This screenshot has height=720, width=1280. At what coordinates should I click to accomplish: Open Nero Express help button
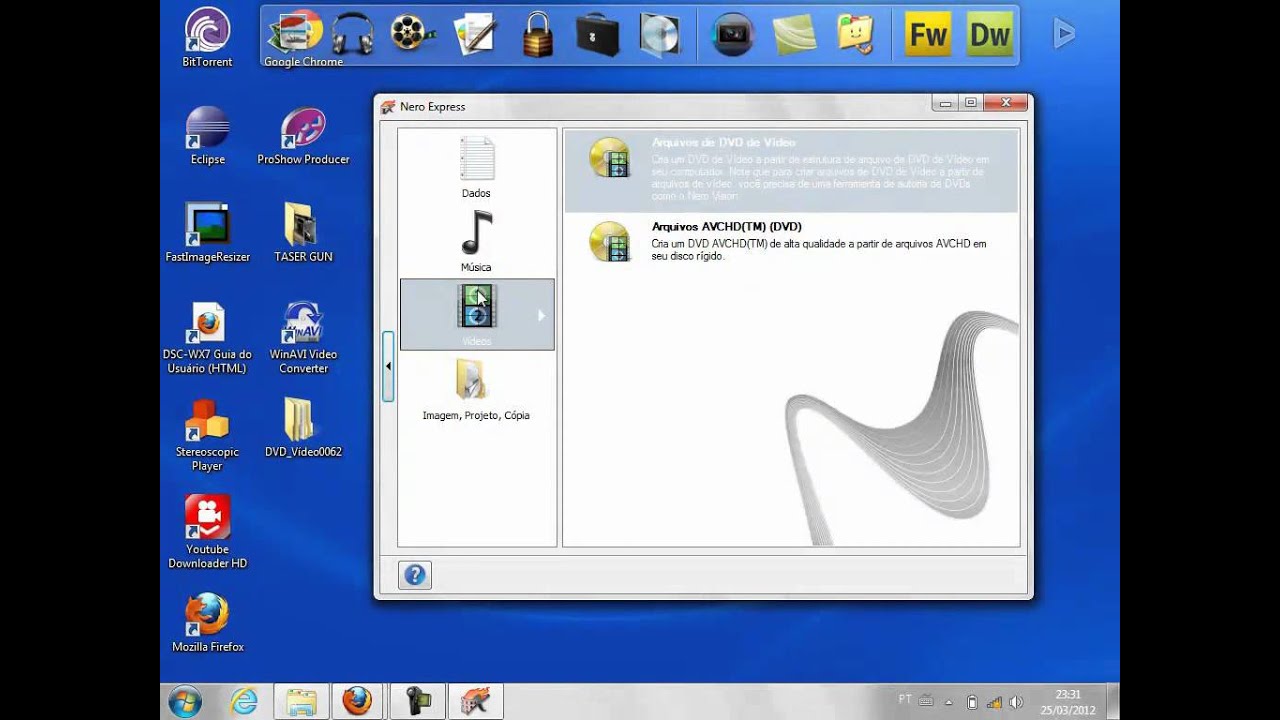click(415, 575)
